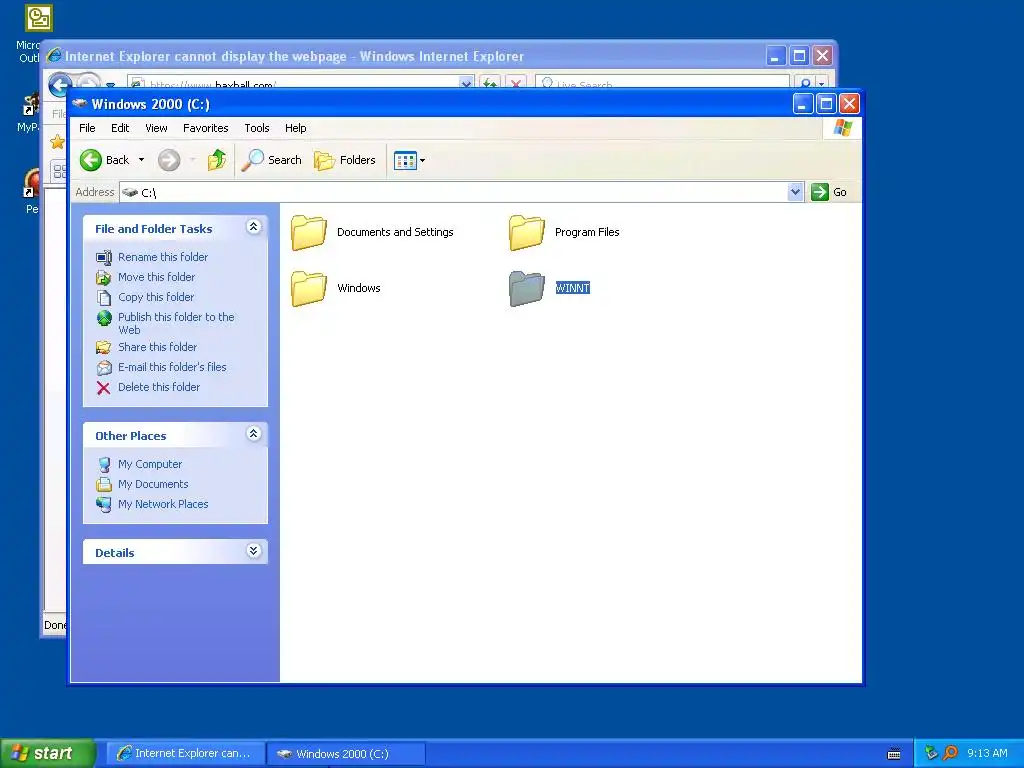The width and height of the screenshot is (1024, 768).
Task: Click the system tray network icon
Action: [931, 753]
